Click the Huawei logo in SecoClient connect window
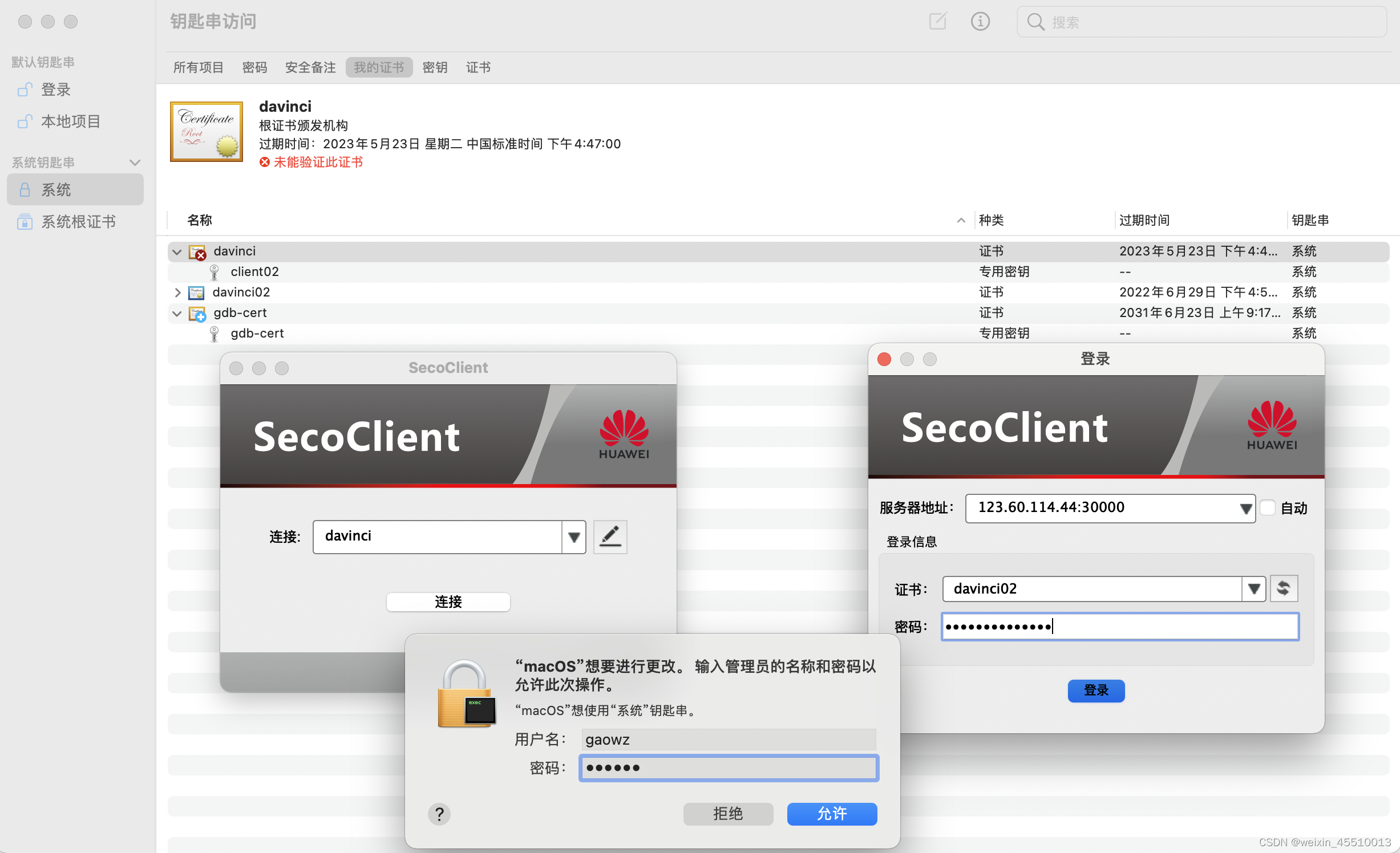1400x853 pixels. (x=624, y=434)
